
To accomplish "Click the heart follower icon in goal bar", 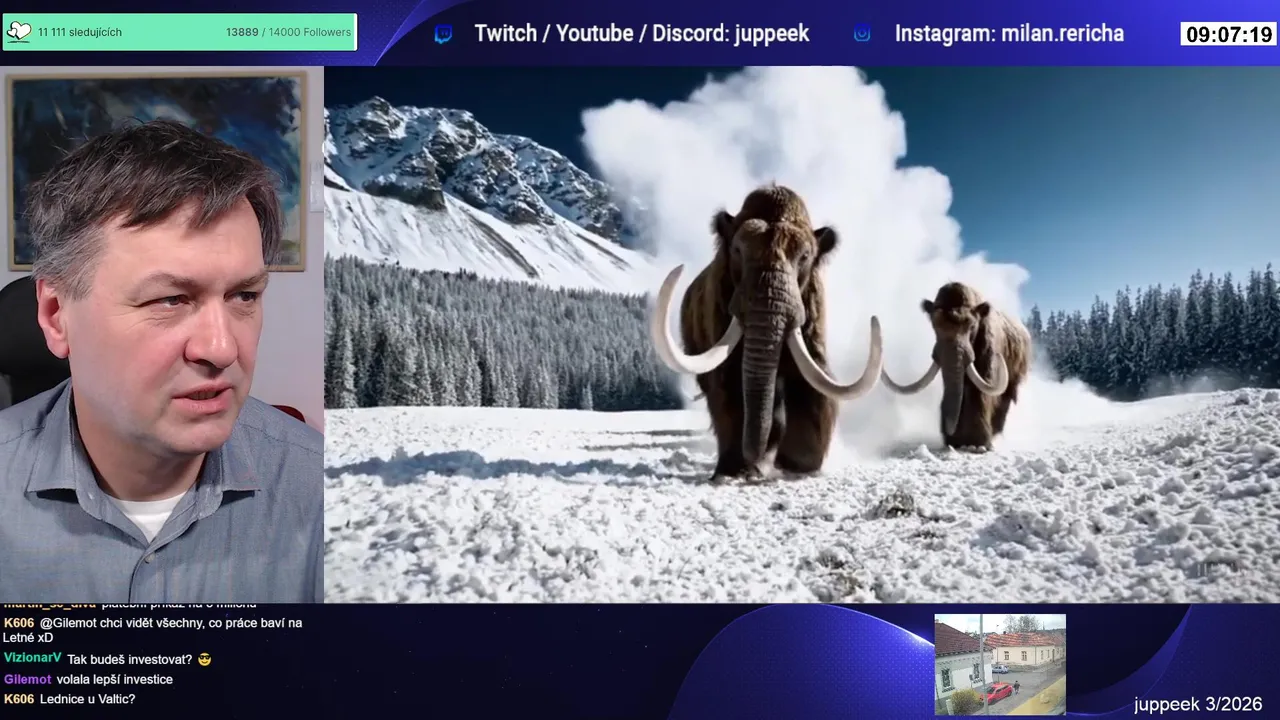I will (x=18, y=32).
